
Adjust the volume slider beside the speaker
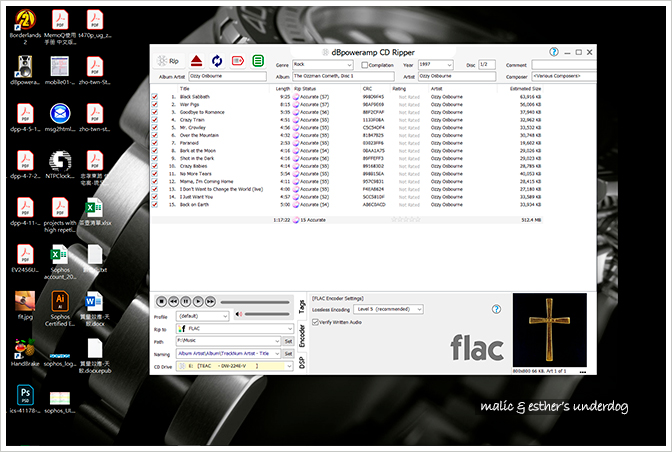coord(267,314)
